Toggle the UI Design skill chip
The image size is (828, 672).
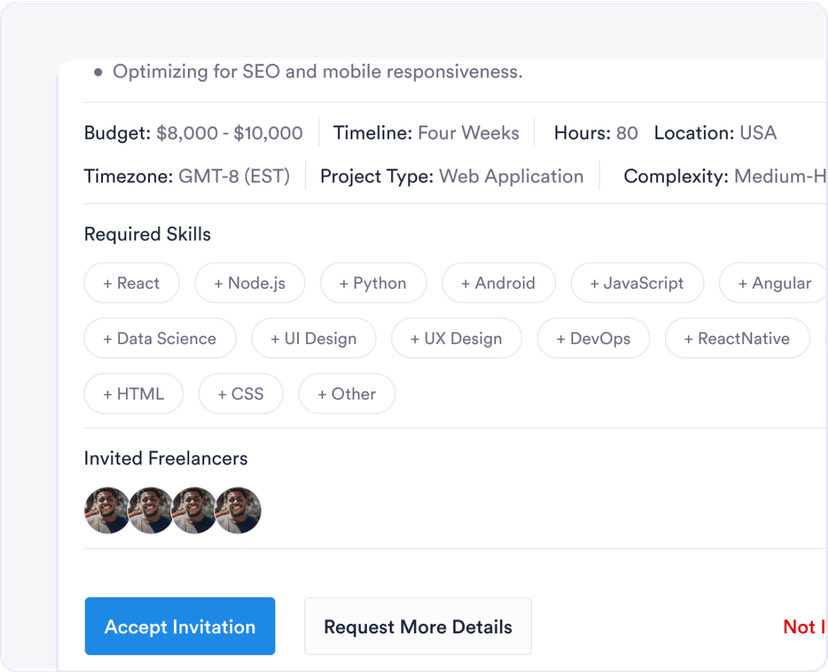[313, 339]
